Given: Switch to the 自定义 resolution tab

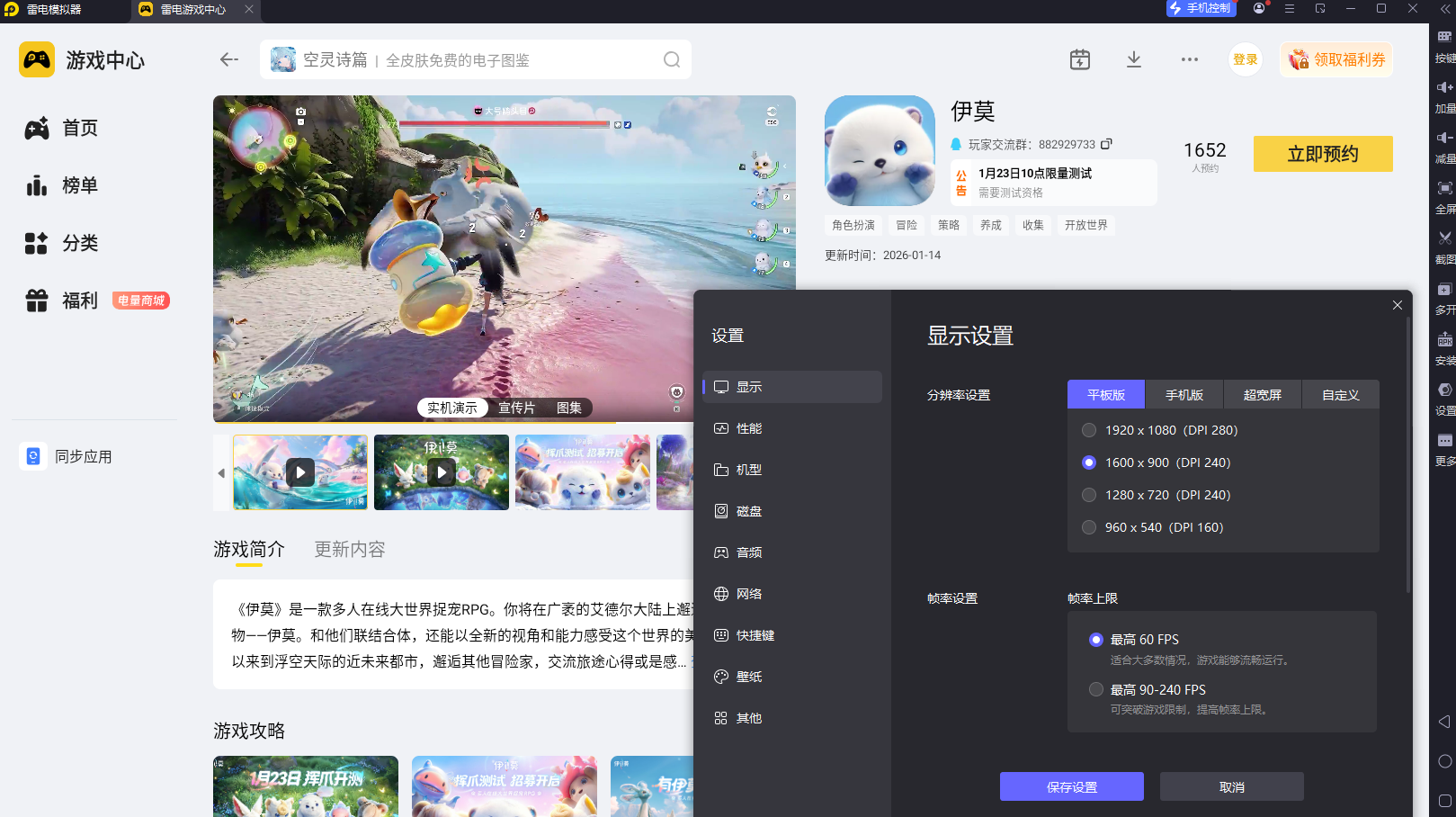Looking at the screenshot, I should point(1341,395).
